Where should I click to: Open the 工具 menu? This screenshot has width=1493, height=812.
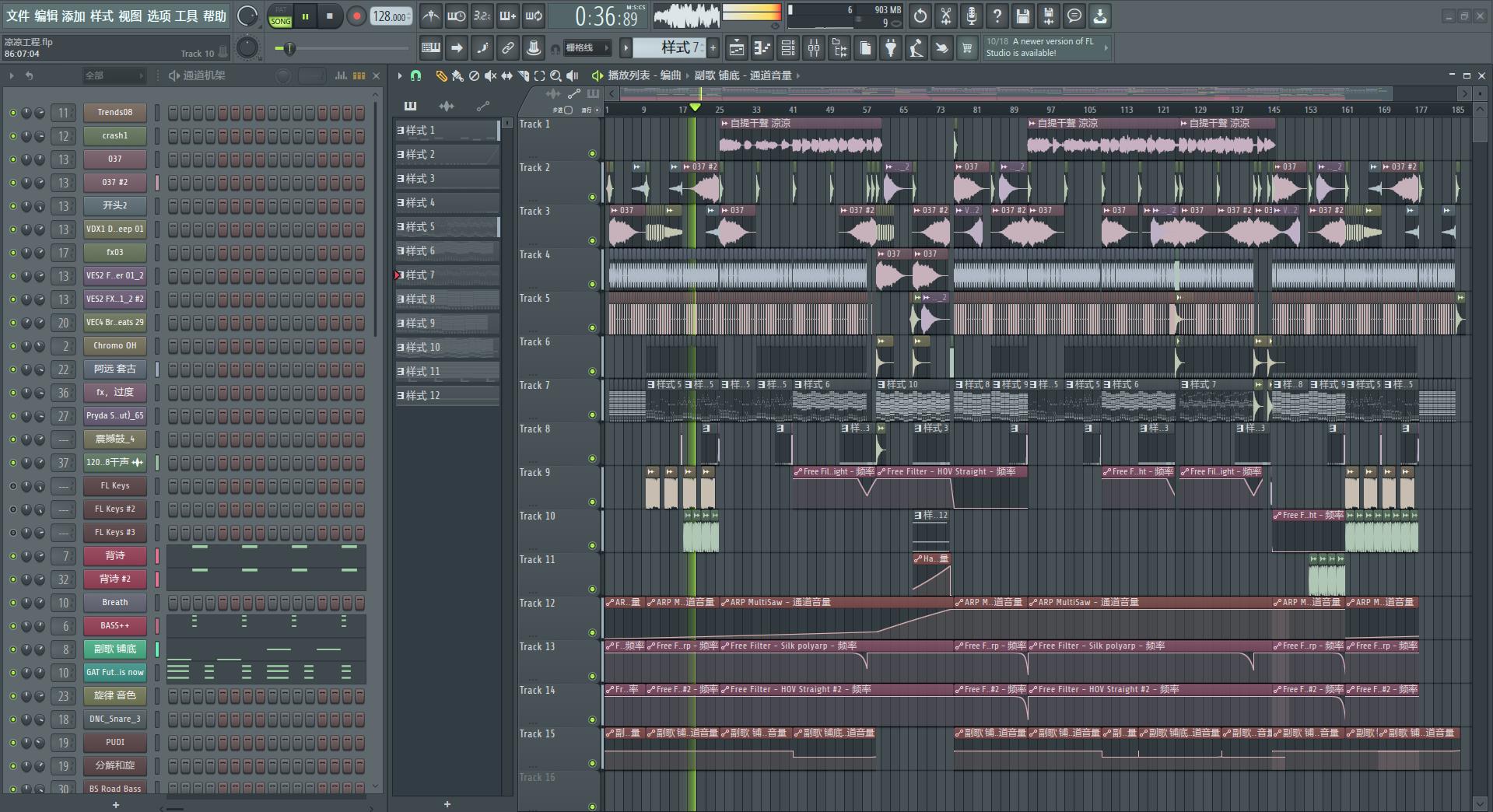[x=186, y=16]
